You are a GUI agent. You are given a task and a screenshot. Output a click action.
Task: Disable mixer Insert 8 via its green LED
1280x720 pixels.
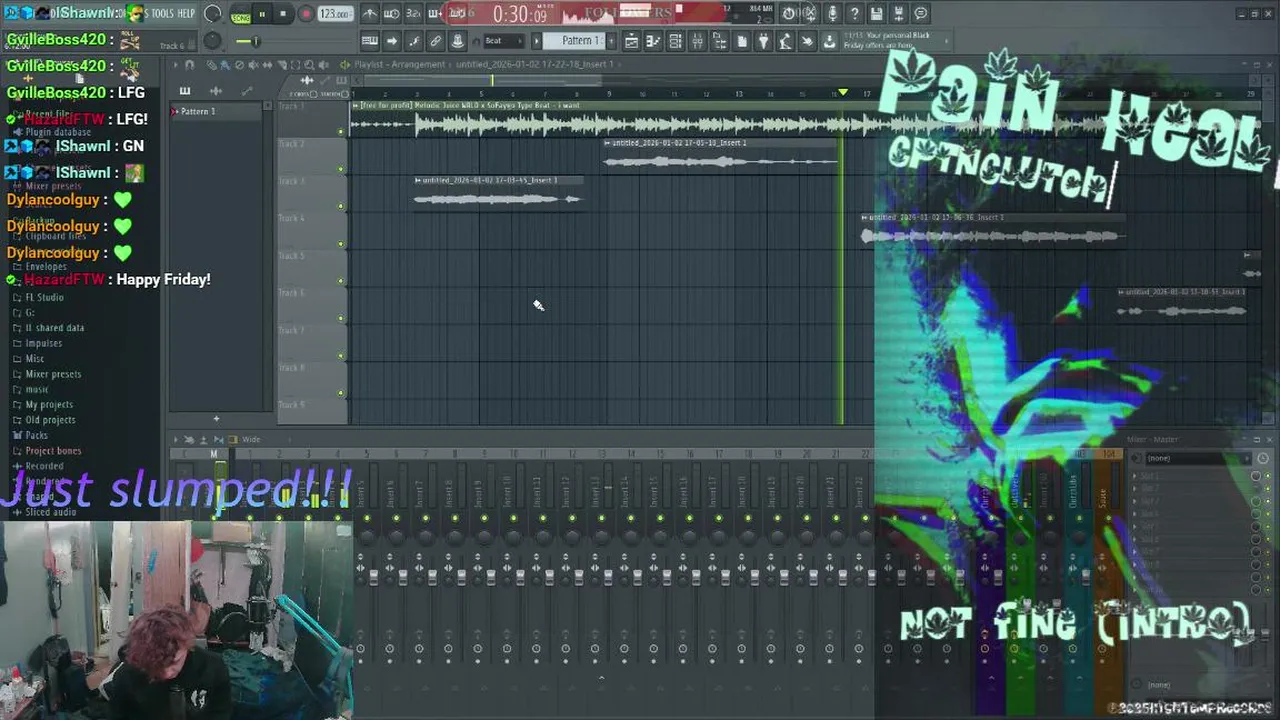(455, 518)
